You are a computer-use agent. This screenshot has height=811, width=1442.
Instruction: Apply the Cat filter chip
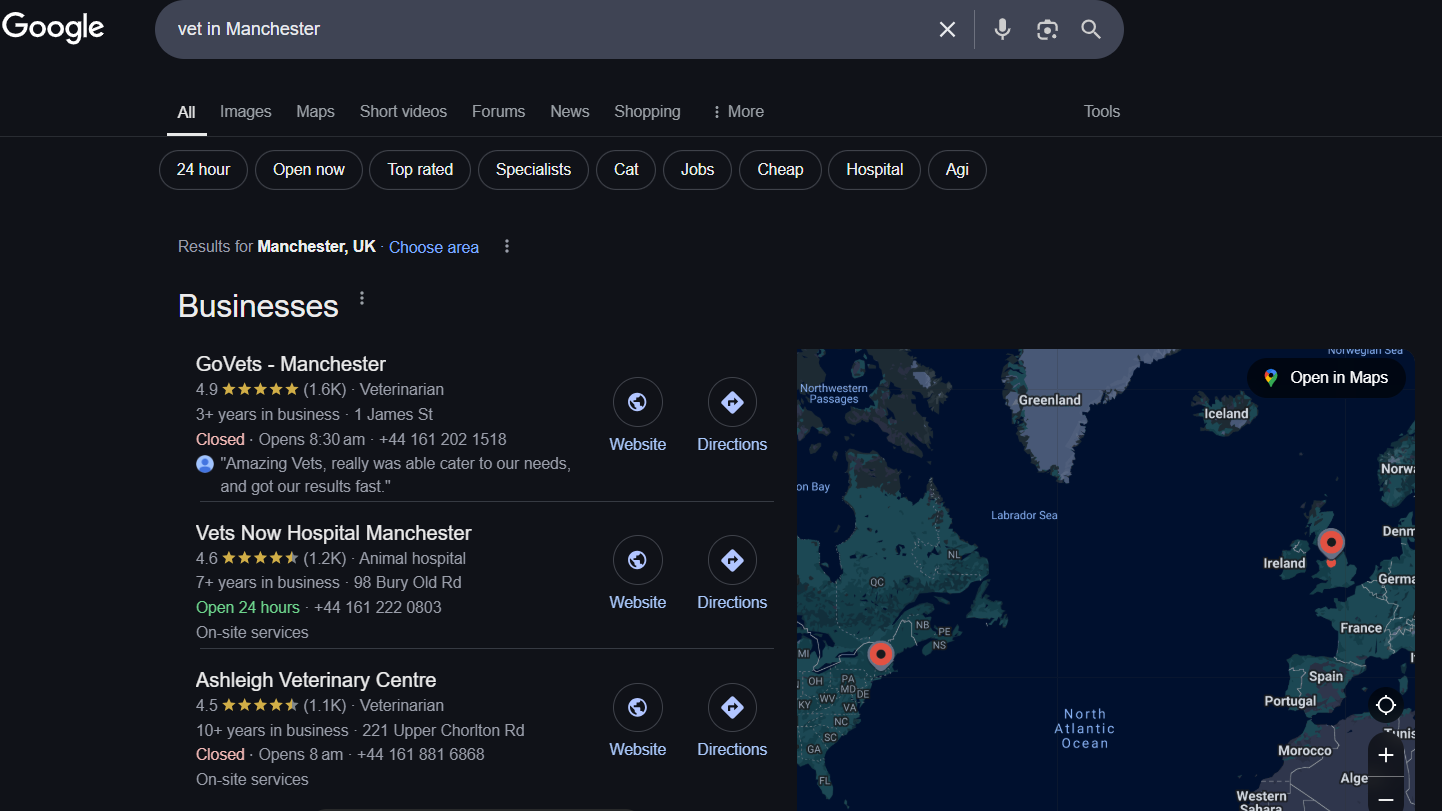(626, 170)
